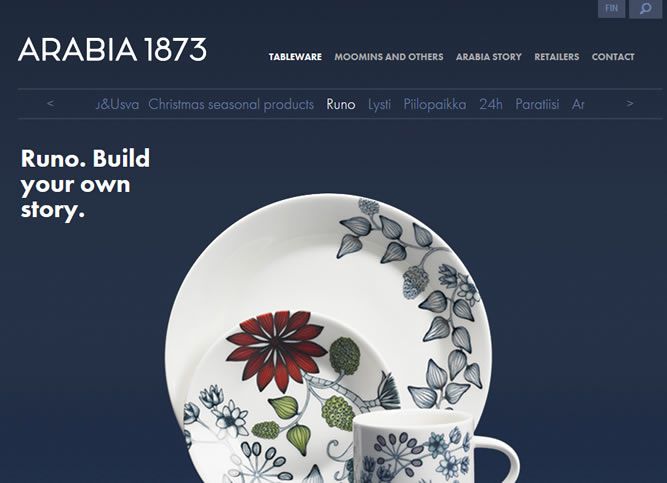Select the 24h collection
The image size is (667, 483).
tap(491, 104)
